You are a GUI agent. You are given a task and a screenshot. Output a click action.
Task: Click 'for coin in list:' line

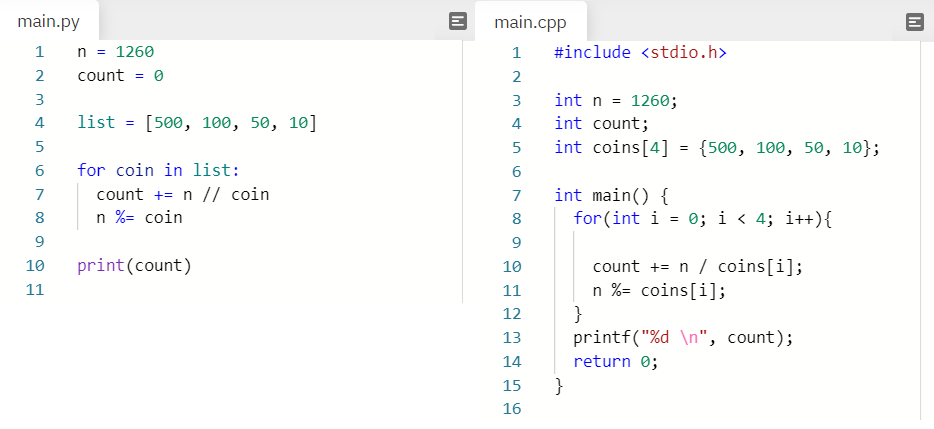(158, 171)
